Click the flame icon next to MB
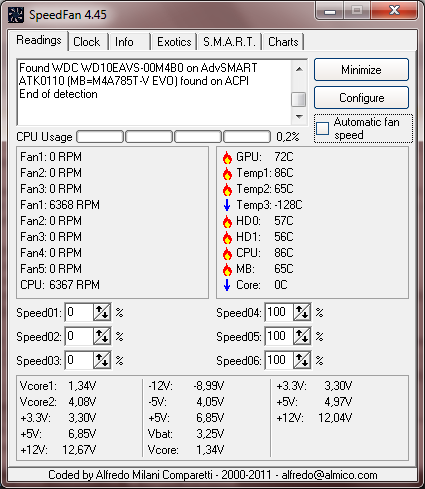 (x=227, y=269)
